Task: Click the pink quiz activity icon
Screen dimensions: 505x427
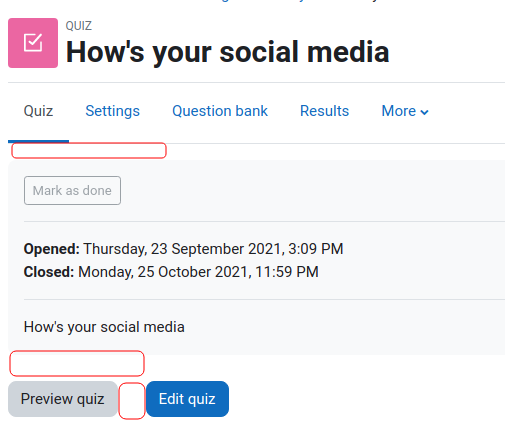Action: click(x=33, y=43)
